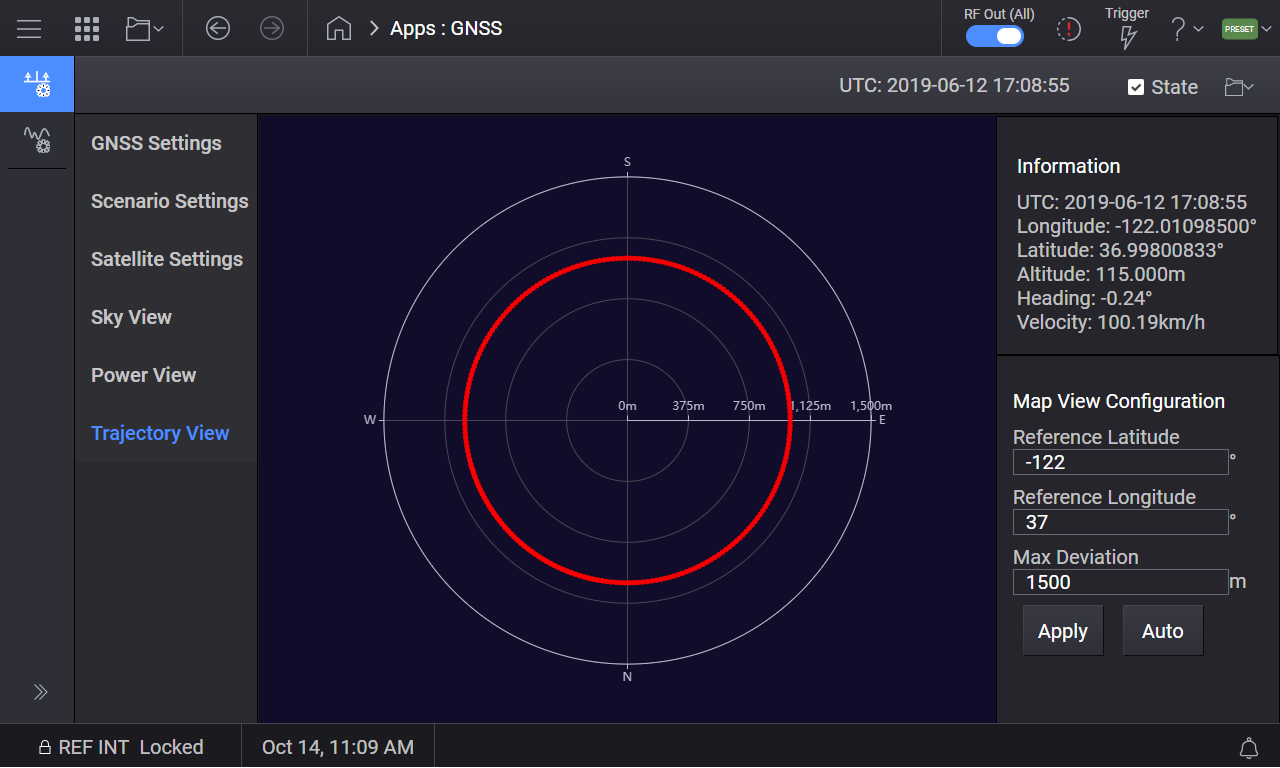Uncheck the State checkbox
This screenshot has height=768, width=1280.
point(1136,87)
